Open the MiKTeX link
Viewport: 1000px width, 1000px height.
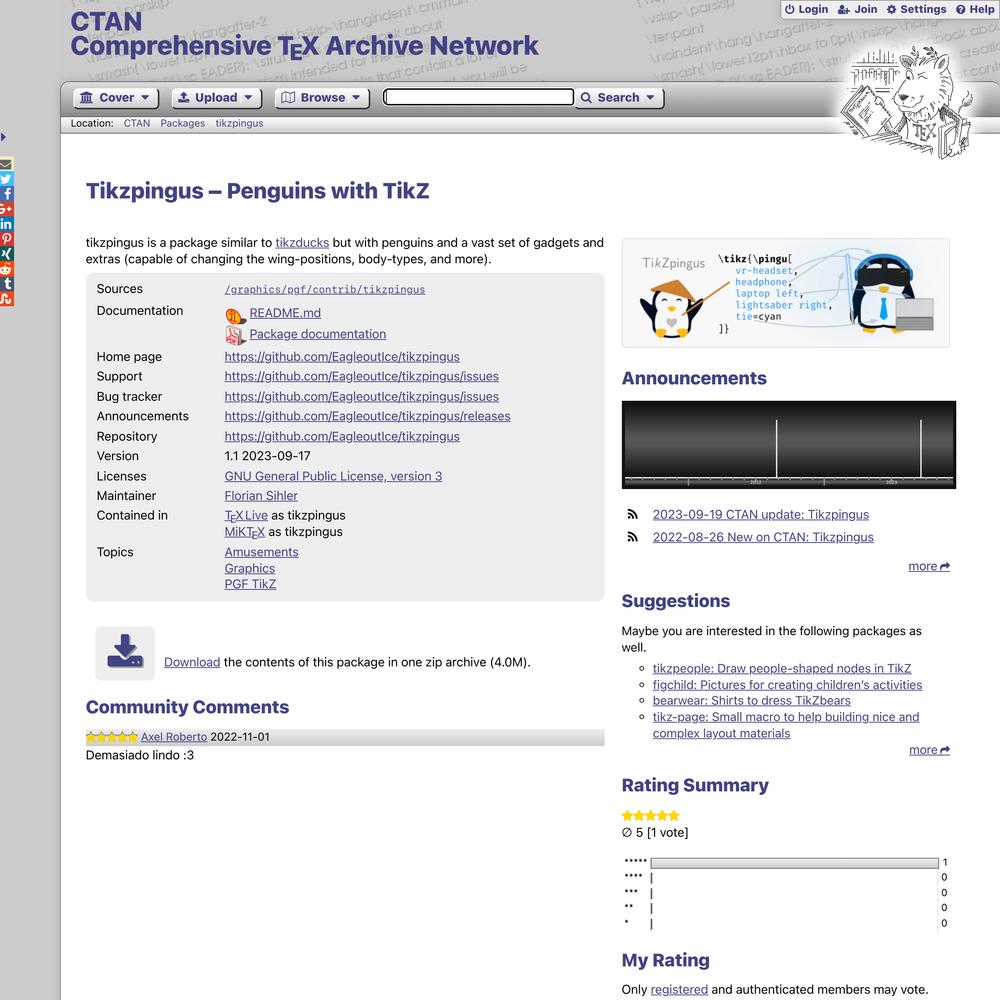(244, 532)
